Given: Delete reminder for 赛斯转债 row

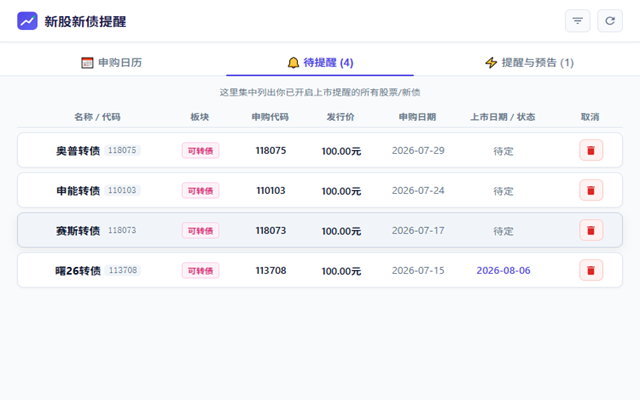Looking at the screenshot, I should point(591,230).
